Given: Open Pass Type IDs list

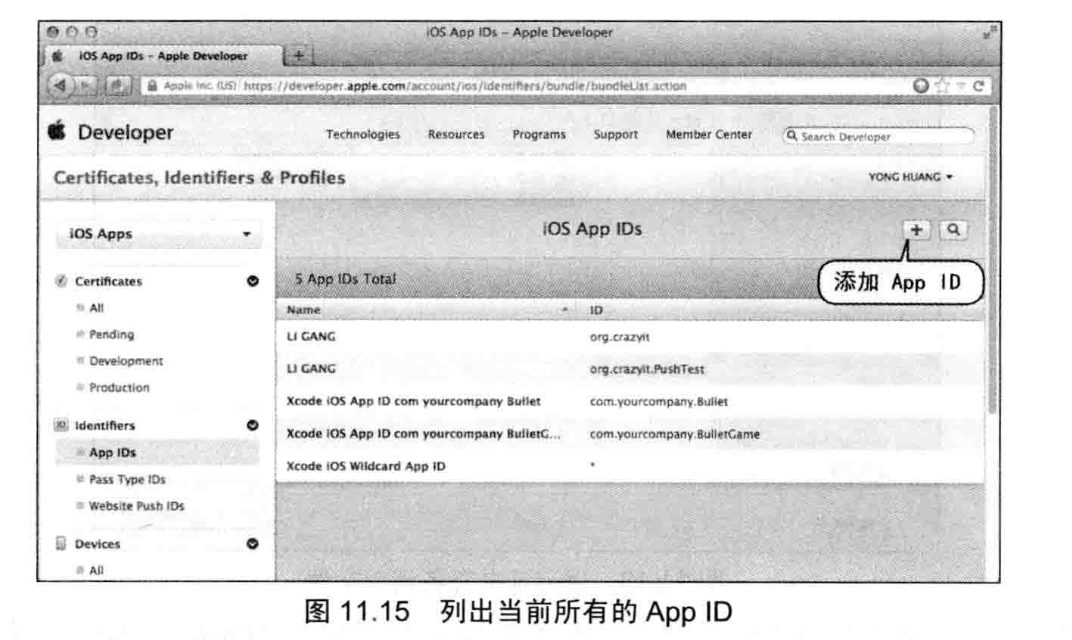Looking at the screenshot, I should (x=127, y=479).
